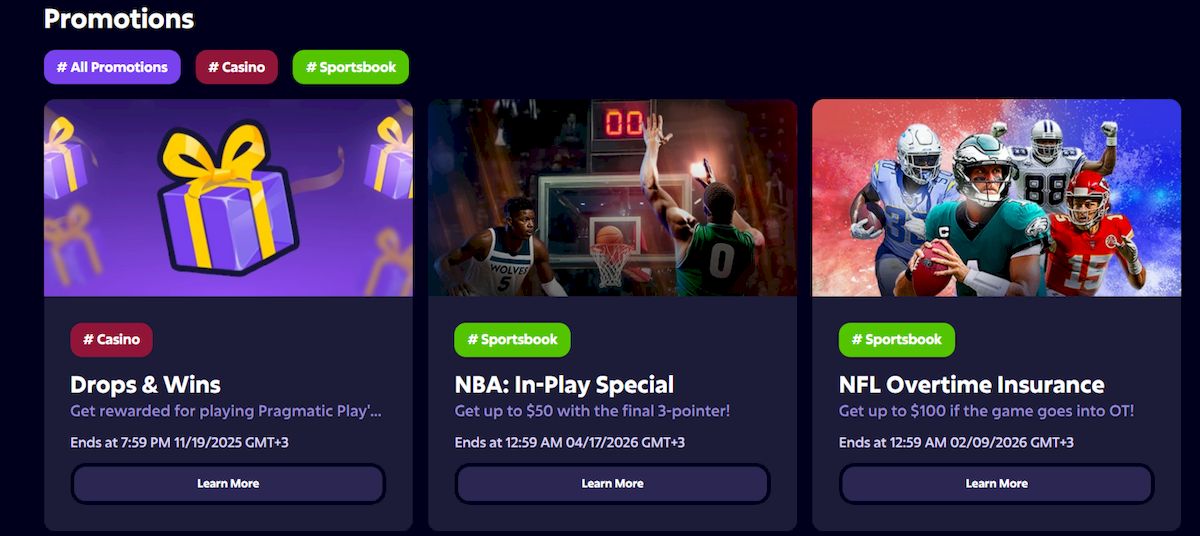Click Casino tag on Drops & Wins card
Screen dimensions: 1200x536
(111, 339)
